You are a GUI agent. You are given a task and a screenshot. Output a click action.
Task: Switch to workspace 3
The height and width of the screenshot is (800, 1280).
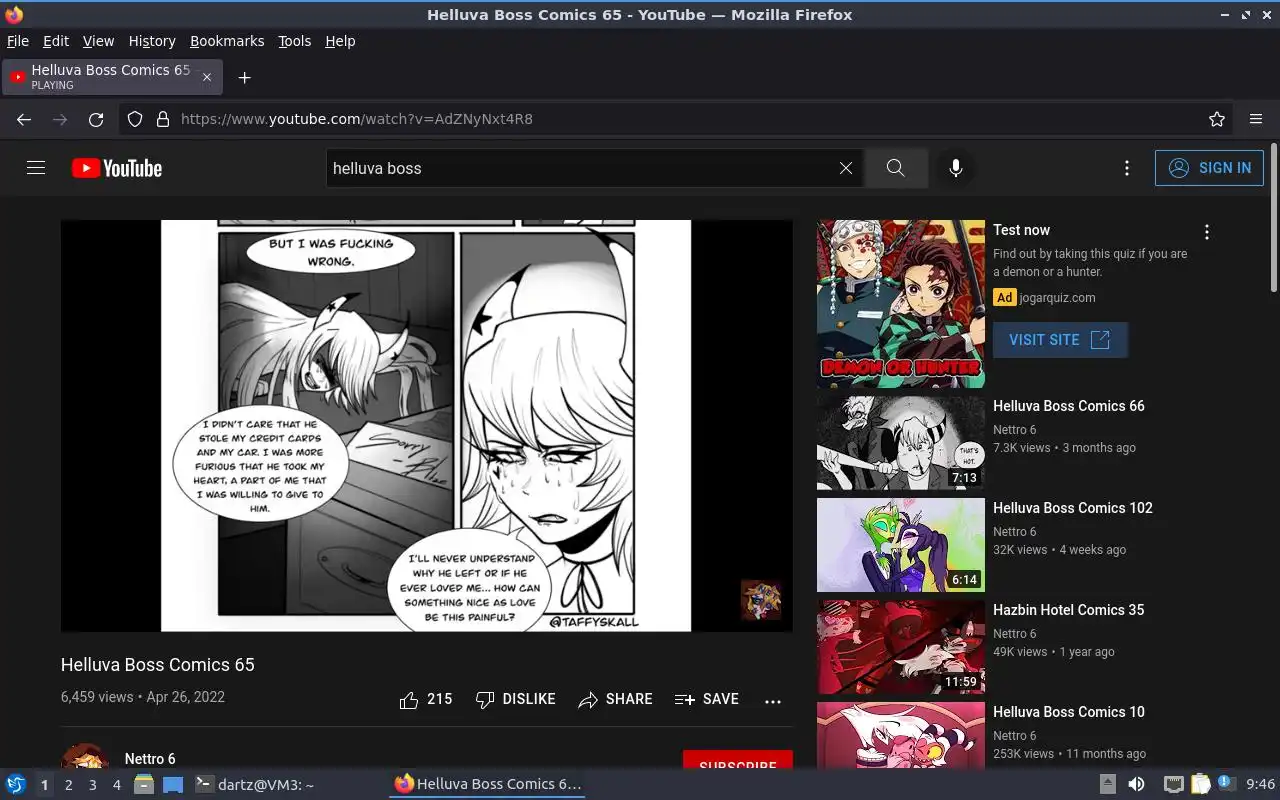pos(92,785)
